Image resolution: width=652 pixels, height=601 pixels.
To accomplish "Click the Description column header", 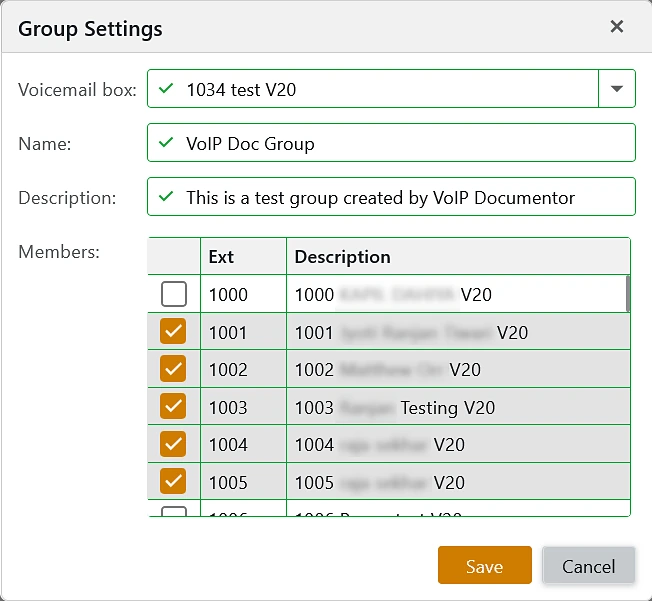I will pos(458,256).
